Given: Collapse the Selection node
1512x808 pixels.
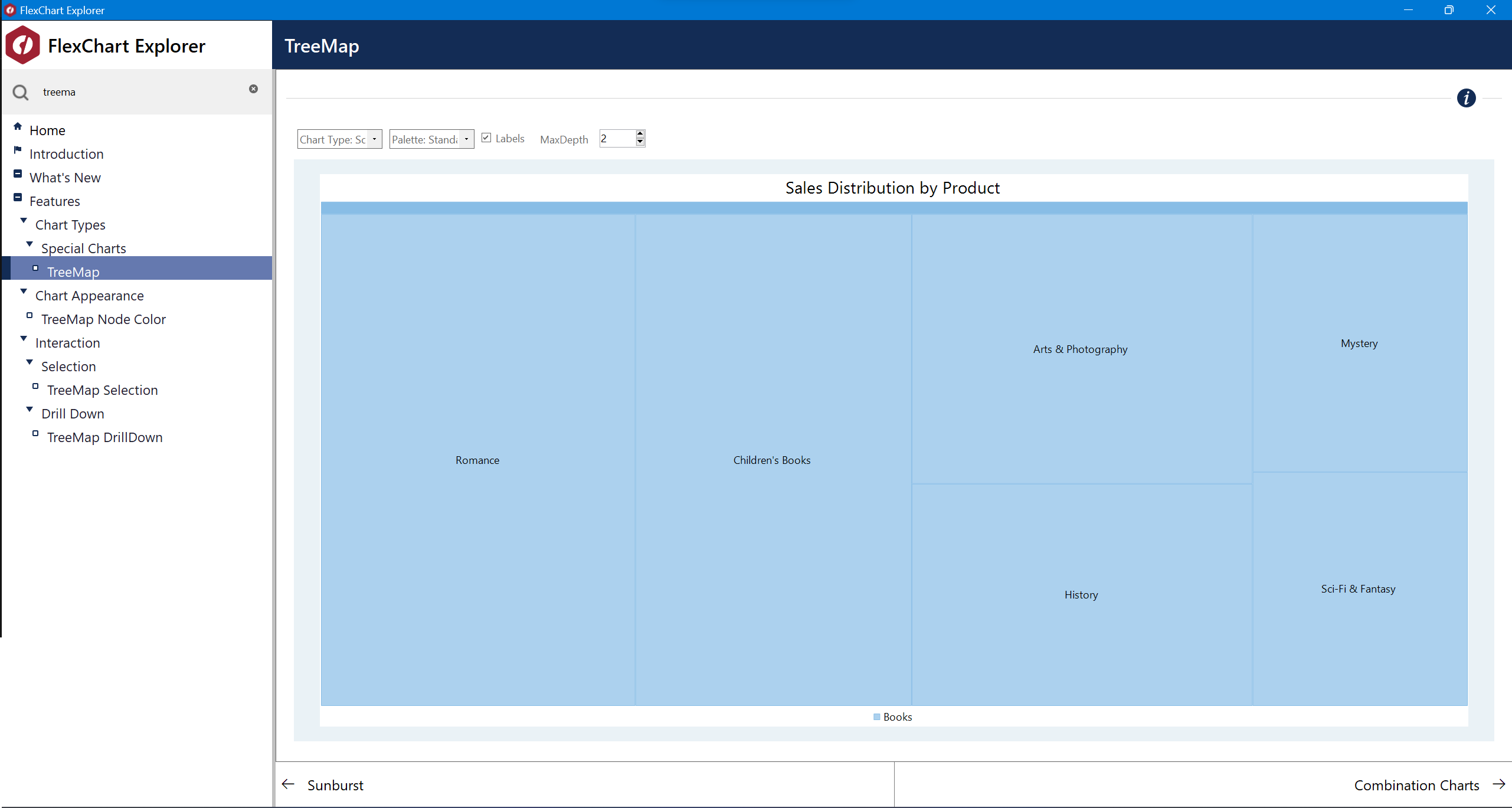Looking at the screenshot, I should 30,362.
